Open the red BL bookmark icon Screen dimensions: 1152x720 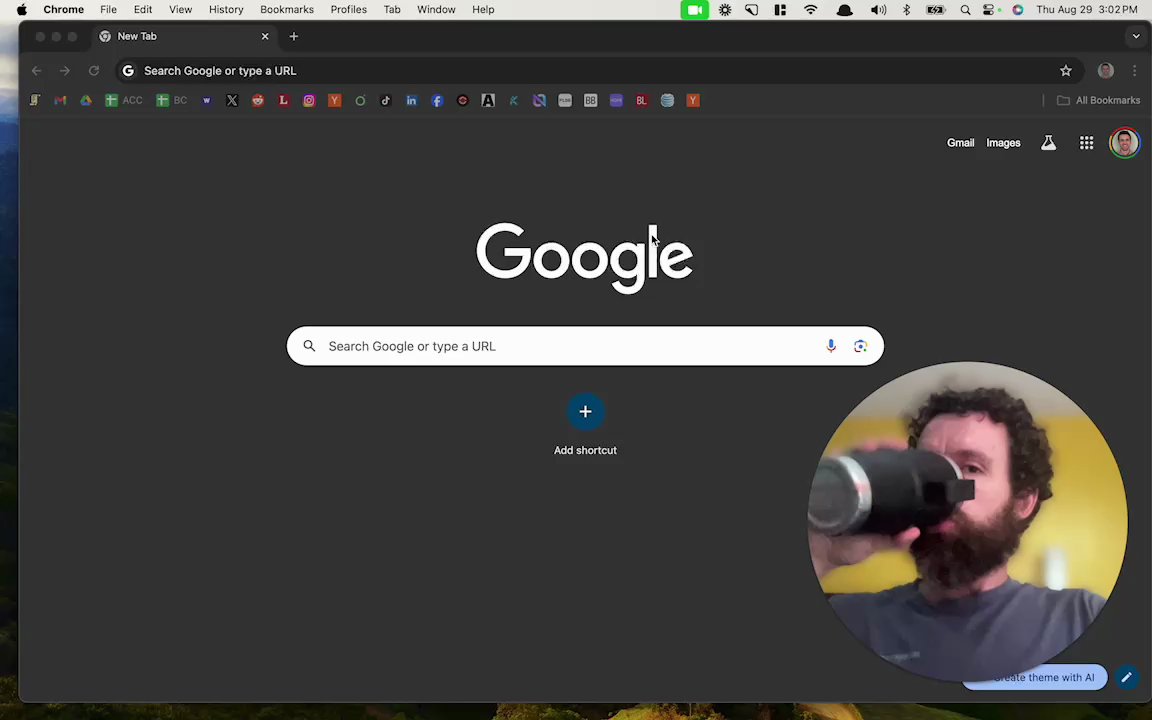[641, 101]
